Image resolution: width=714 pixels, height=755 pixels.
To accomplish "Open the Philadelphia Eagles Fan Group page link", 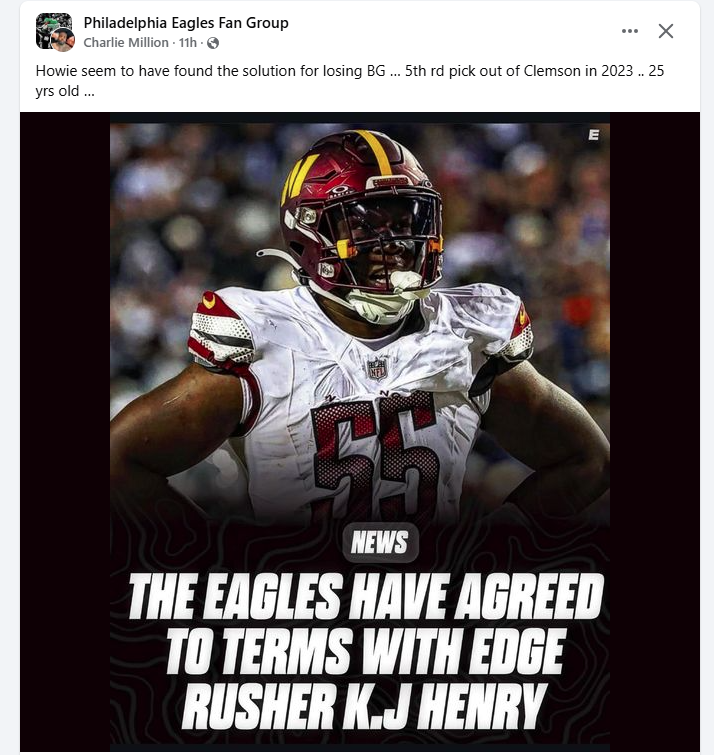I will click(186, 23).
